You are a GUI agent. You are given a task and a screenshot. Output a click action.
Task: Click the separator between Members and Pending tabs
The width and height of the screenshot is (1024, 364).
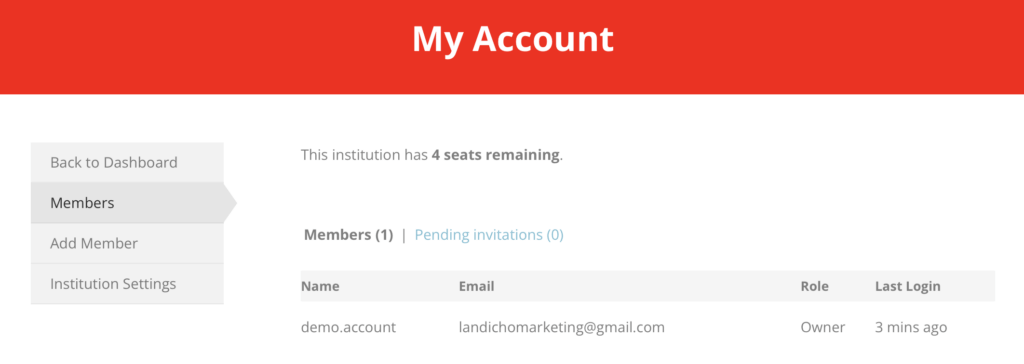(x=404, y=235)
